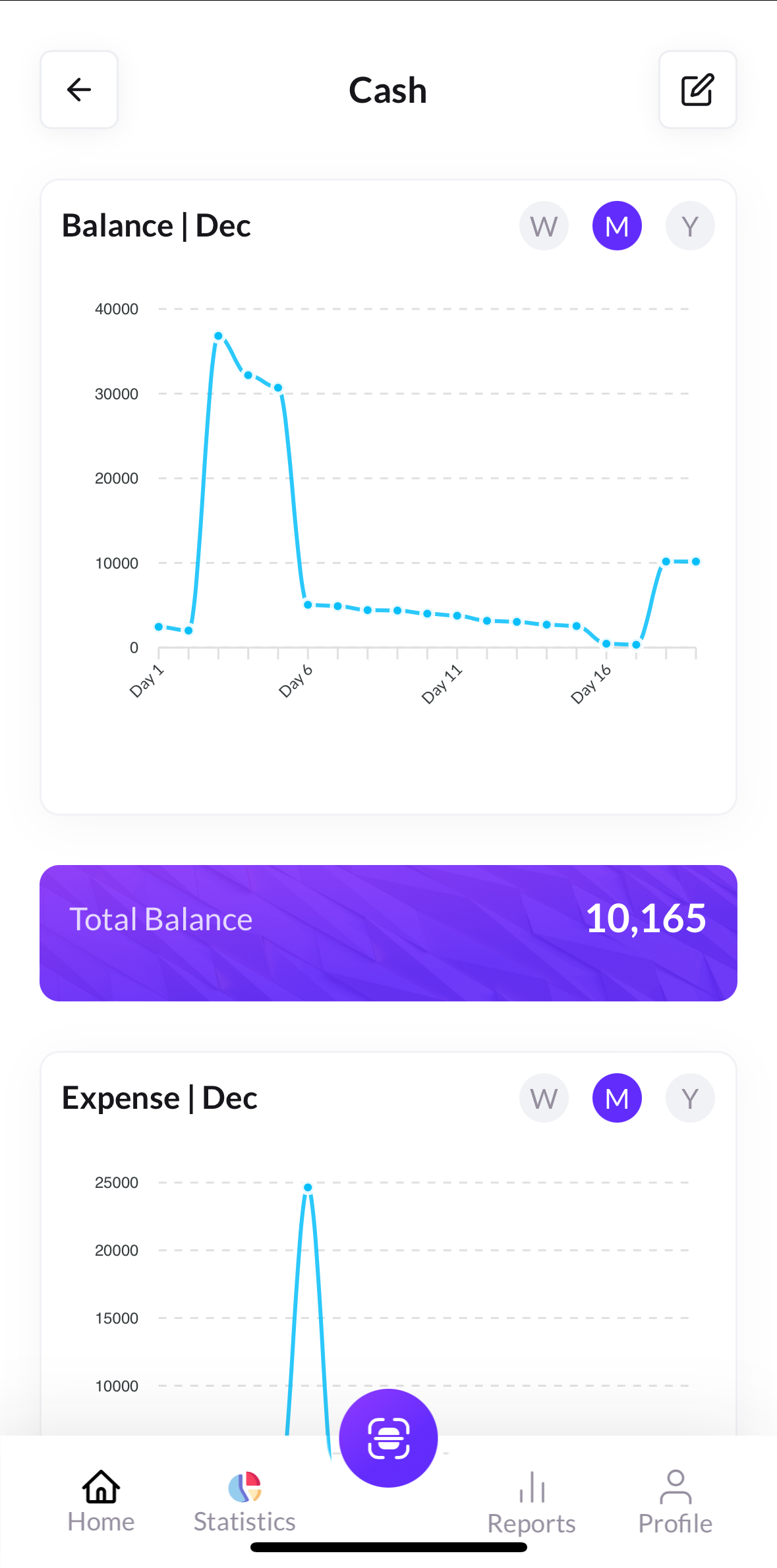Viewport: 777px width, 1568px height.
Task: Tap the back arrow button
Action: click(x=79, y=90)
